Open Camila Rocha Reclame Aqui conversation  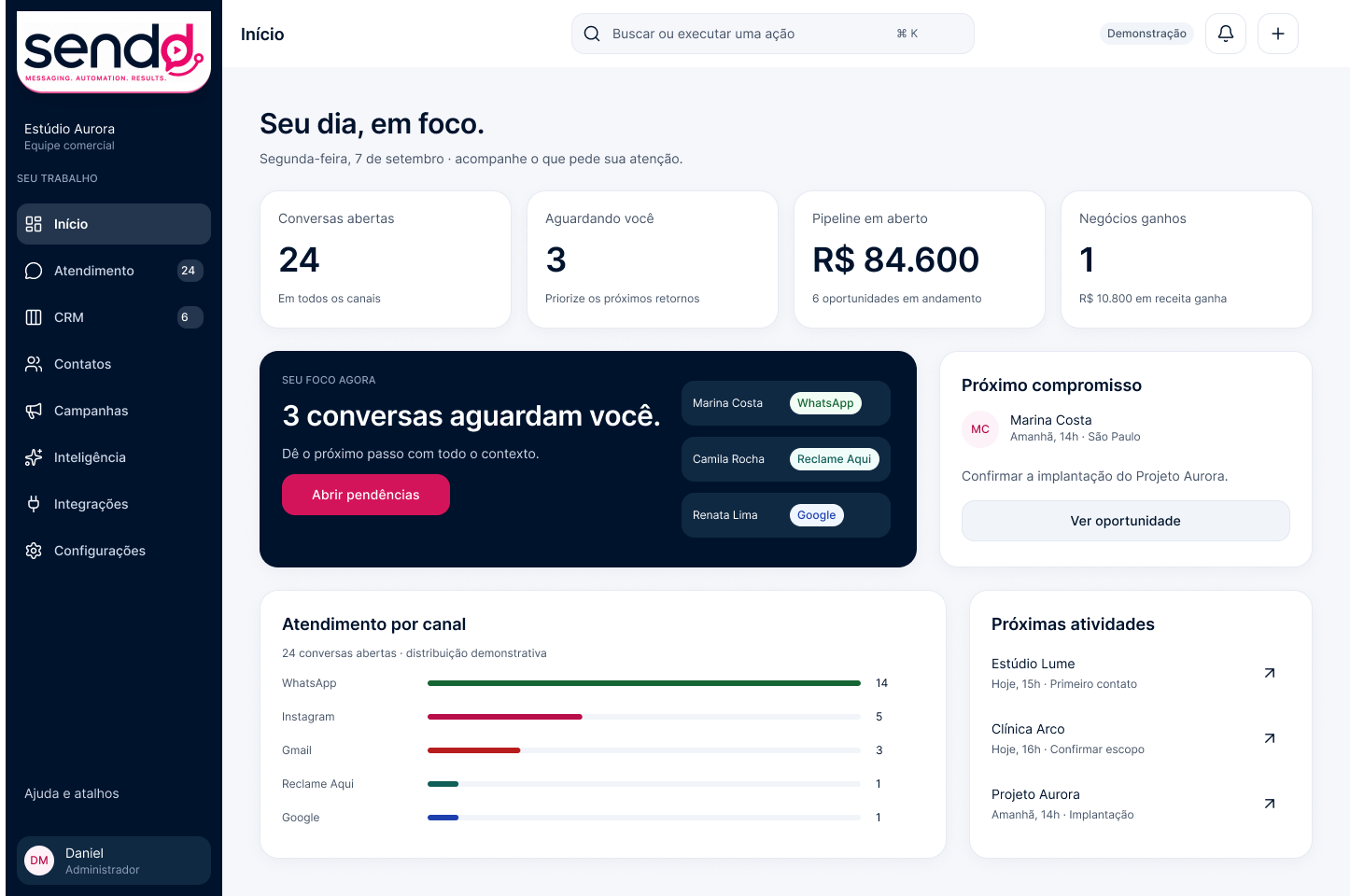click(x=786, y=459)
